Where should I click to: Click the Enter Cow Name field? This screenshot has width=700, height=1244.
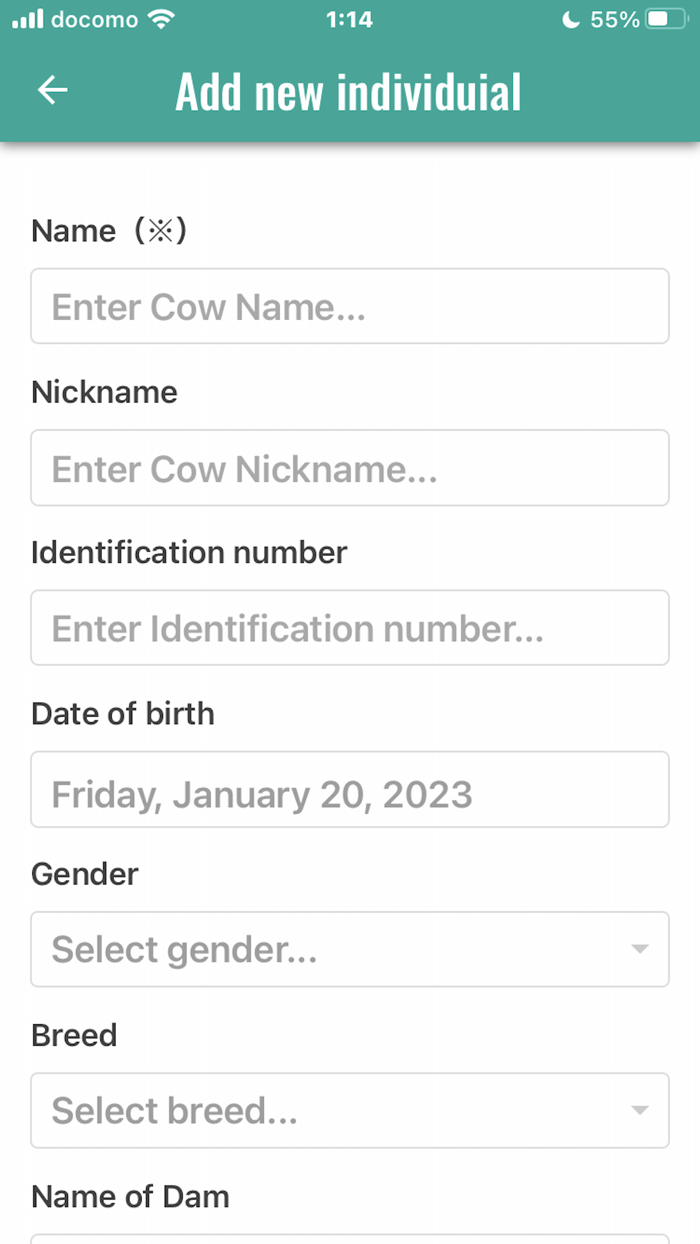point(350,306)
